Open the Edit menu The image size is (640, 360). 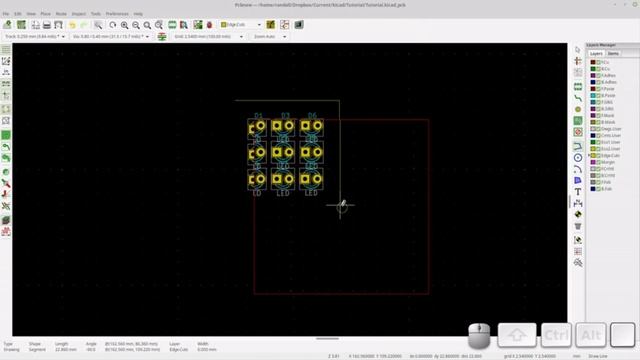(18, 14)
